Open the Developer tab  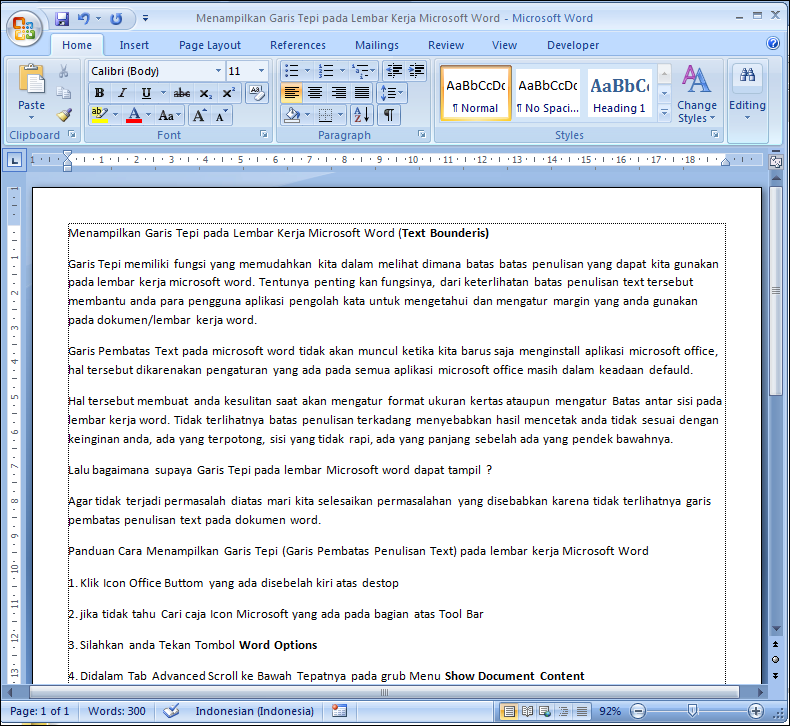coord(573,45)
